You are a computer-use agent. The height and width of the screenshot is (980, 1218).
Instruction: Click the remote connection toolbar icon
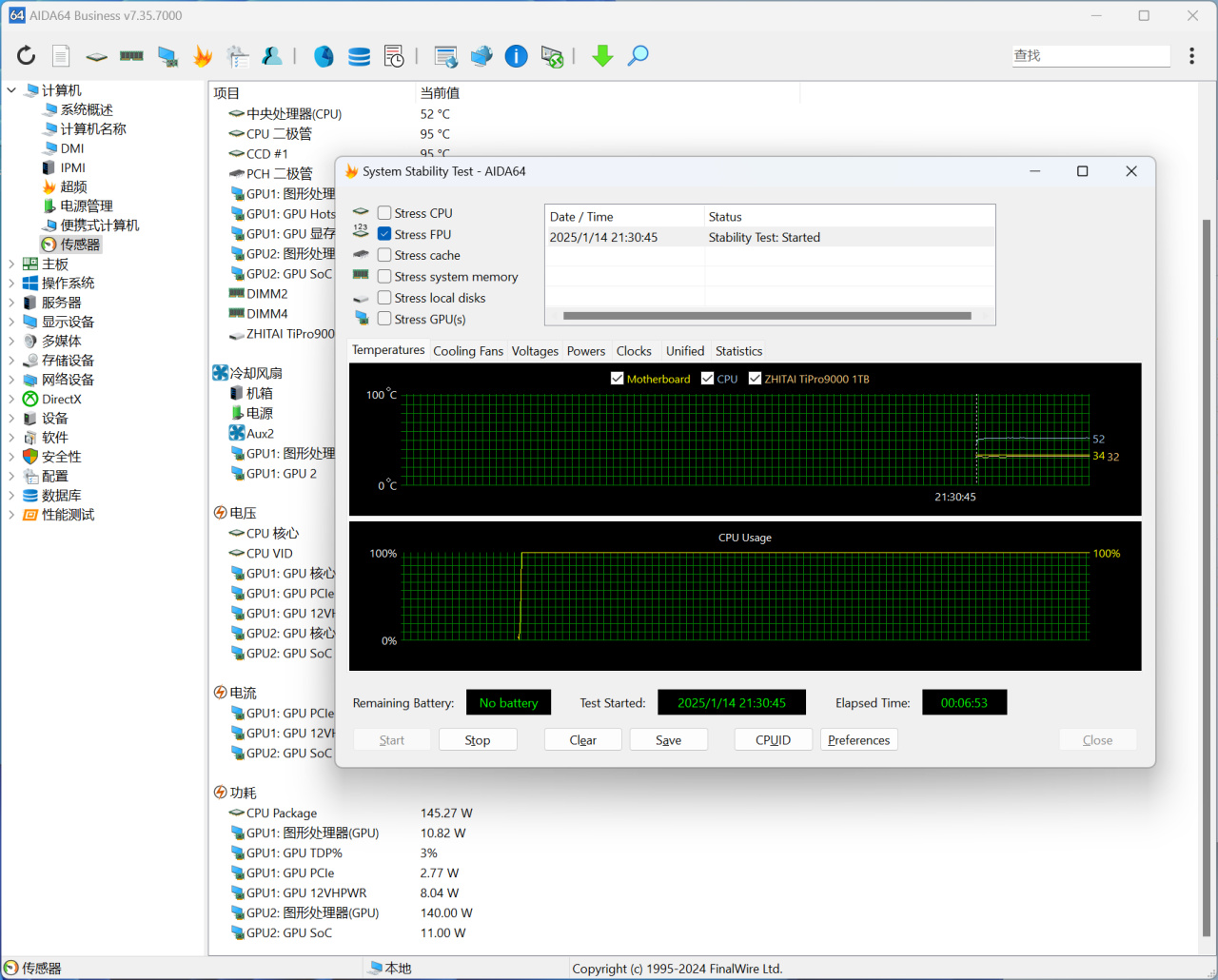pos(552,56)
